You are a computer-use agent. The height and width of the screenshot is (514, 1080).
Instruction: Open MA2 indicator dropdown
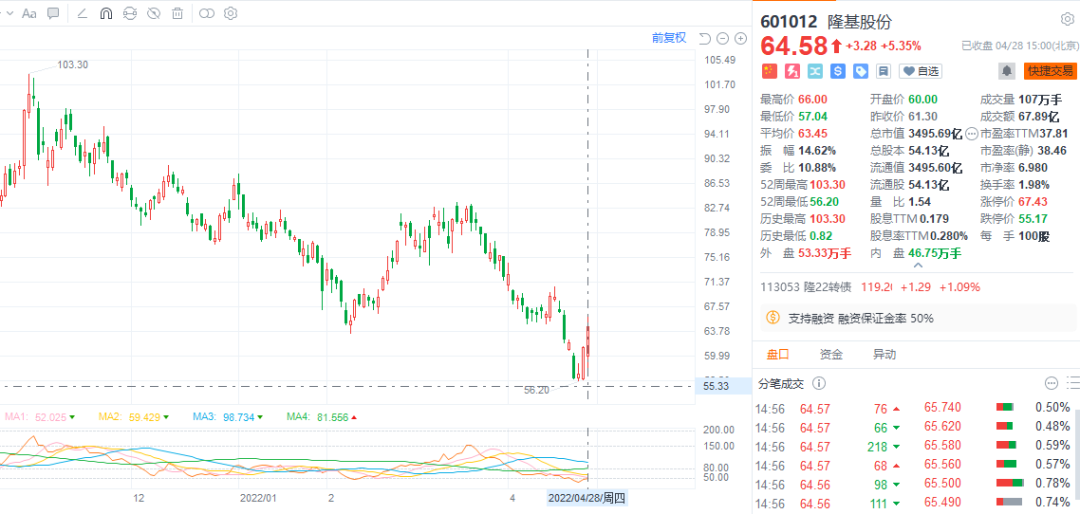pos(166,417)
